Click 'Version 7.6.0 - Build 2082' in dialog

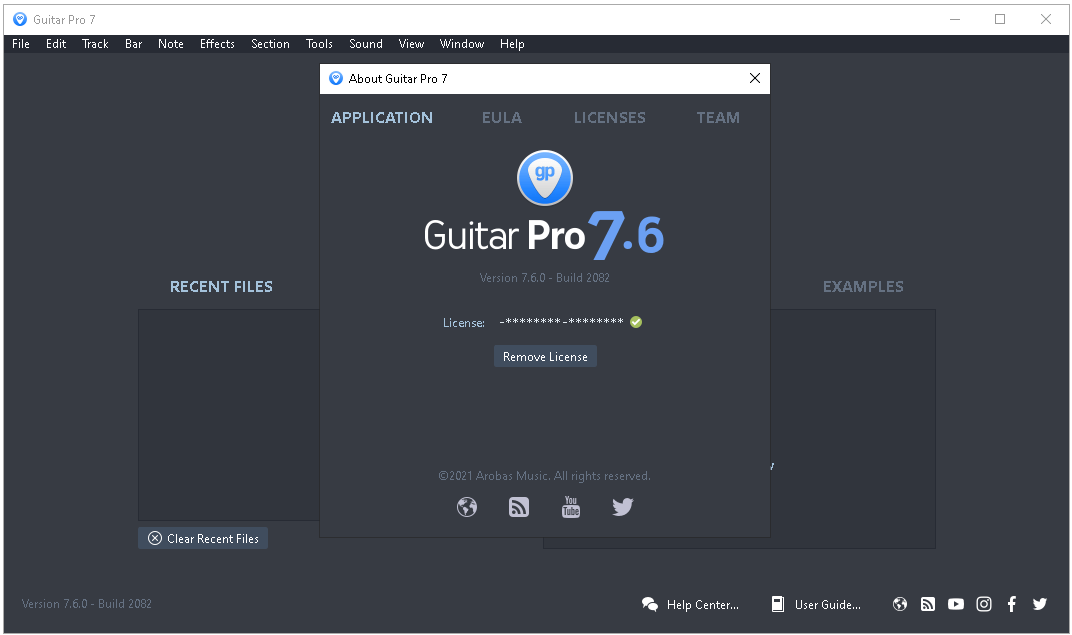(x=544, y=278)
